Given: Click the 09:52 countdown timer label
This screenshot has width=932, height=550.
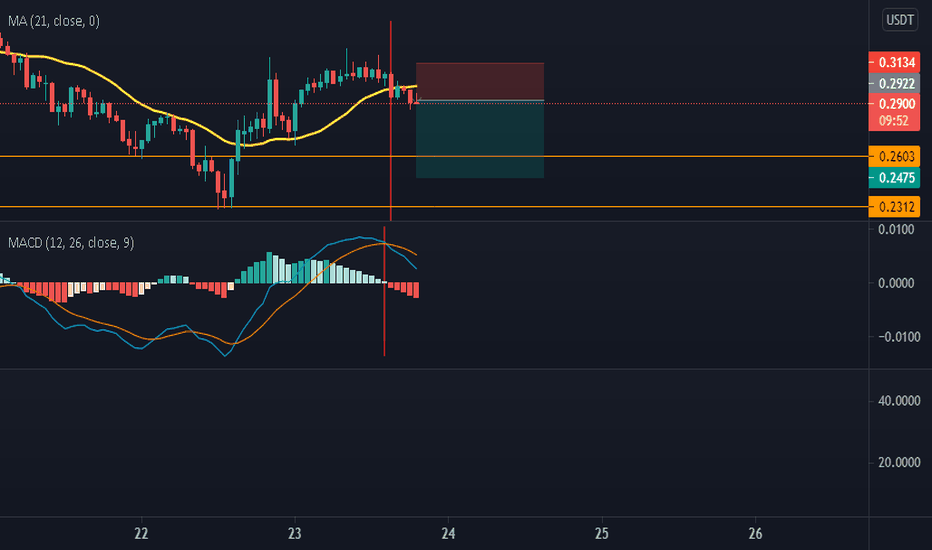Looking at the screenshot, I should [x=895, y=121].
